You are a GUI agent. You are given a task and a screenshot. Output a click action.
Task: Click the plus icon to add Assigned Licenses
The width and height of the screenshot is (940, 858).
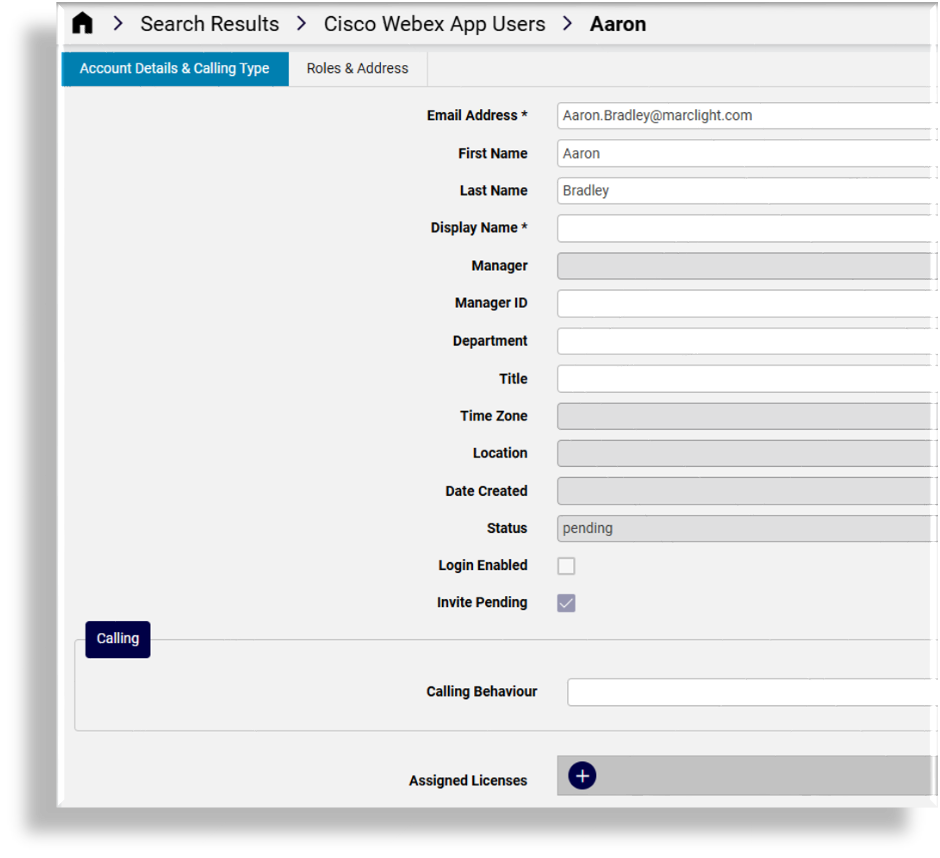(x=581, y=775)
